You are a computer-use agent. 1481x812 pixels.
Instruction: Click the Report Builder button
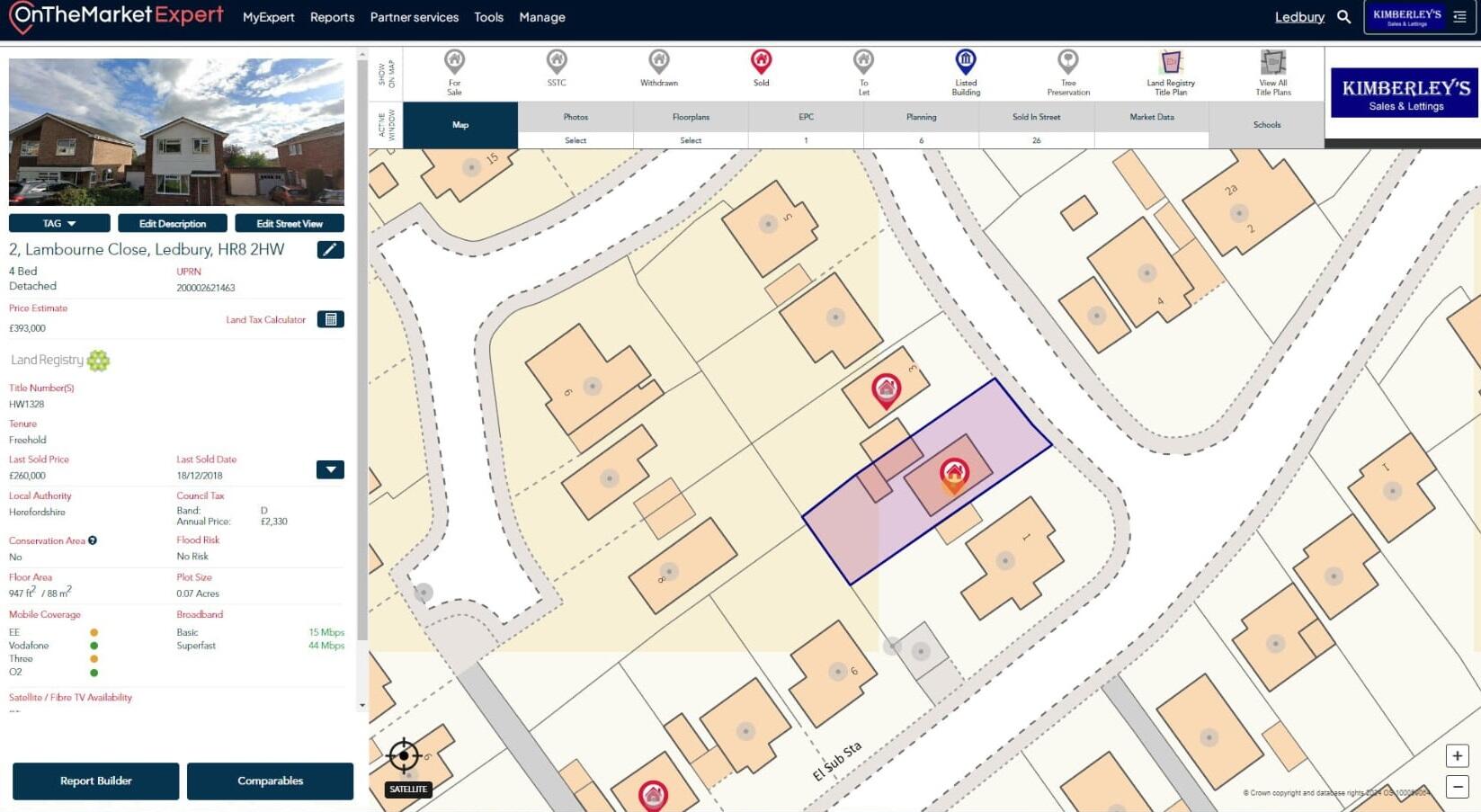click(x=95, y=781)
